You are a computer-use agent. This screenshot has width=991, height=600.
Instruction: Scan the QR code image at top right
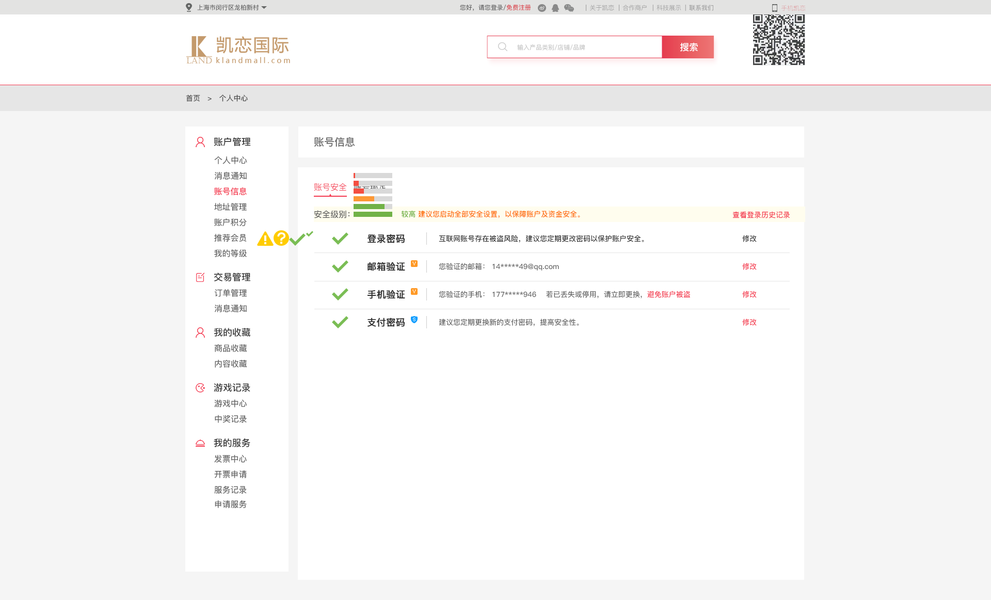click(776, 40)
